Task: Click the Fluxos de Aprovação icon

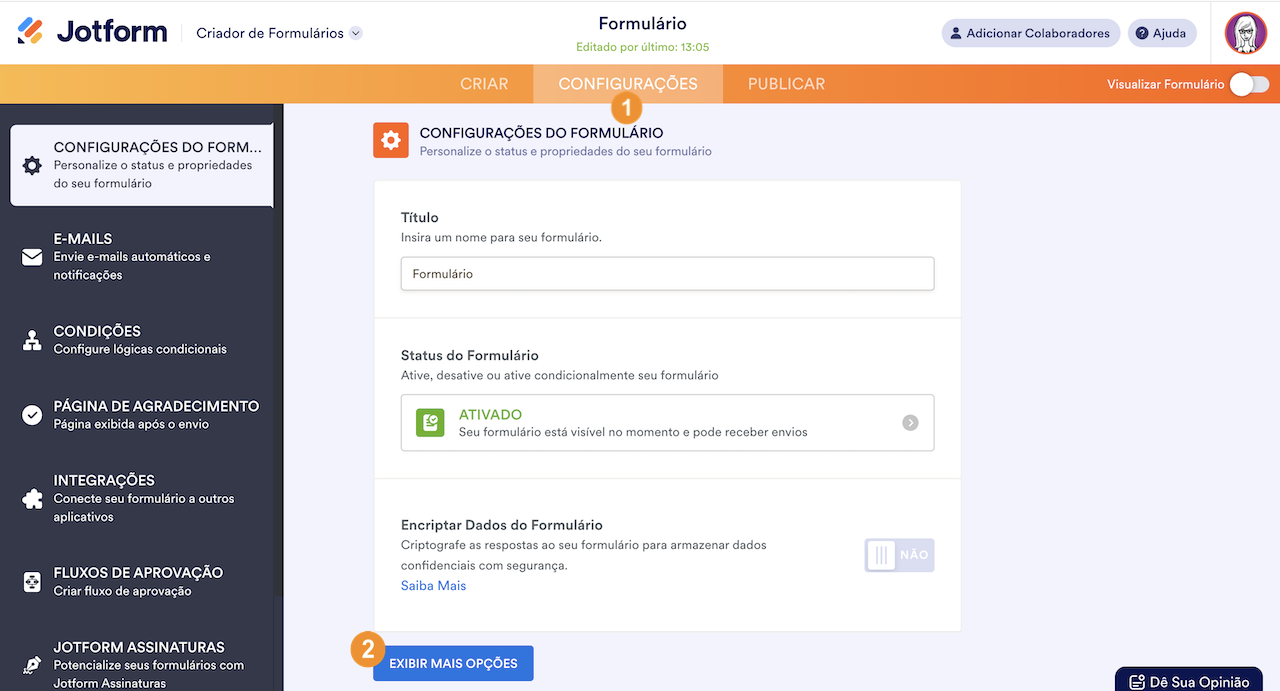Action: pyautogui.click(x=32, y=581)
